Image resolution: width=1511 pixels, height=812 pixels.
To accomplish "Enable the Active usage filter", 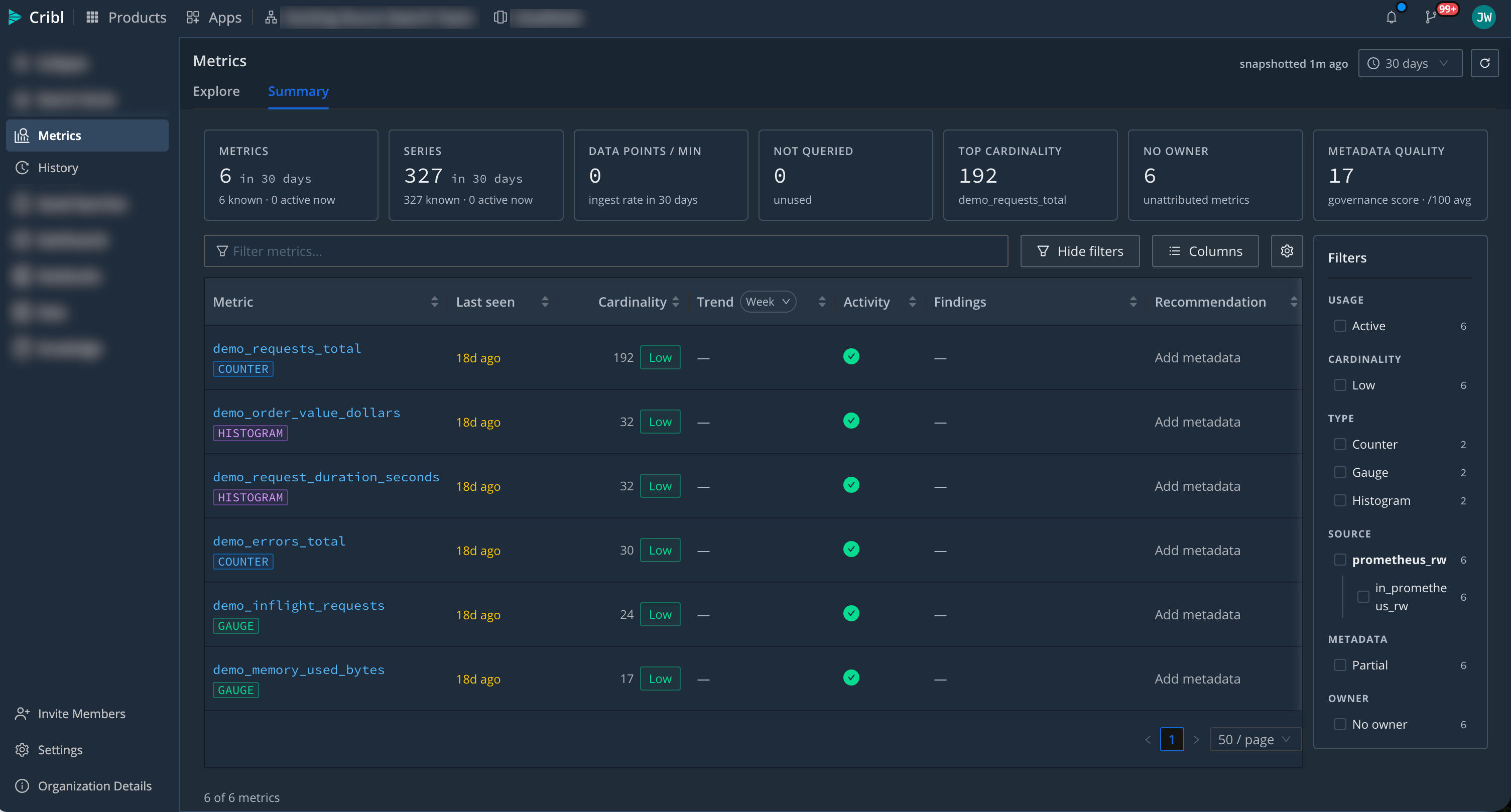I will coord(1340,326).
